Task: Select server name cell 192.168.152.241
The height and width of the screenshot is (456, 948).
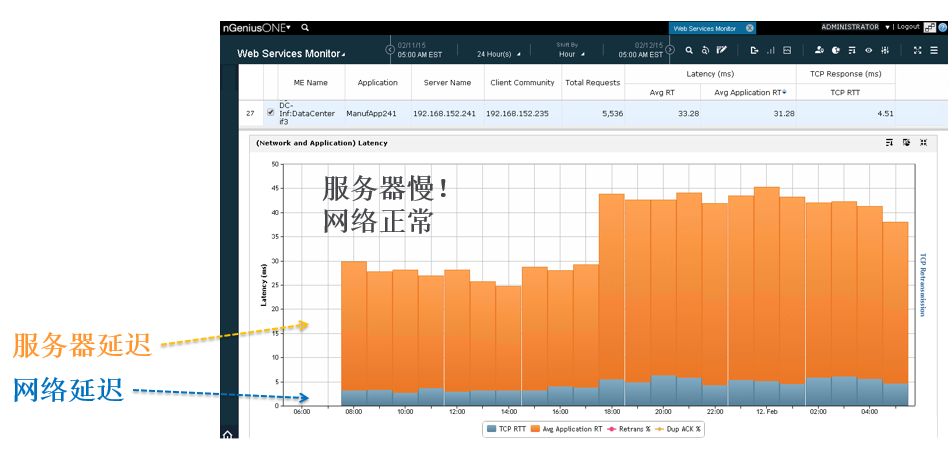Action: point(447,113)
